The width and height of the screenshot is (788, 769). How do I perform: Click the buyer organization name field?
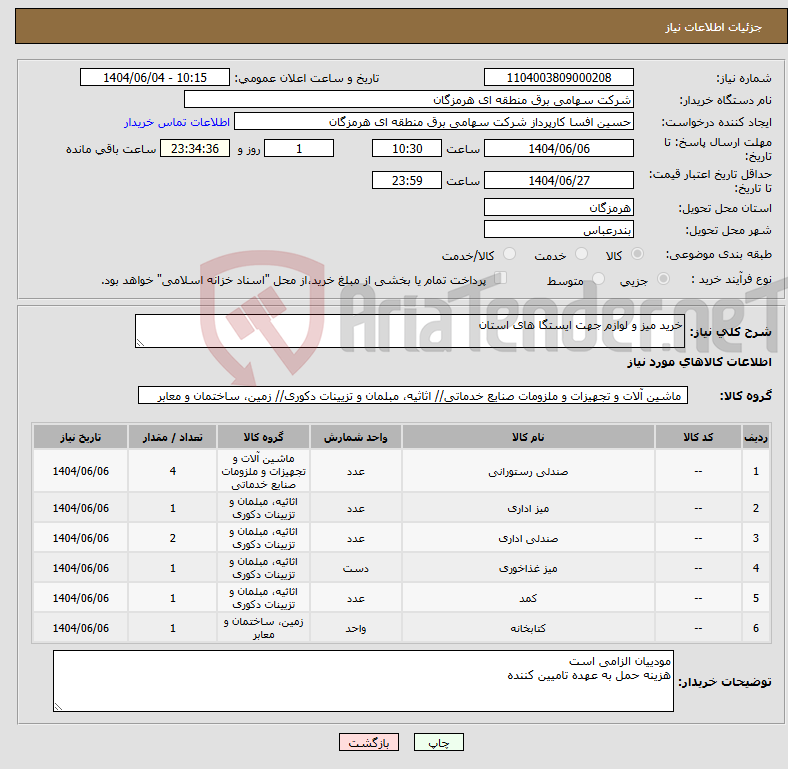point(409,100)
